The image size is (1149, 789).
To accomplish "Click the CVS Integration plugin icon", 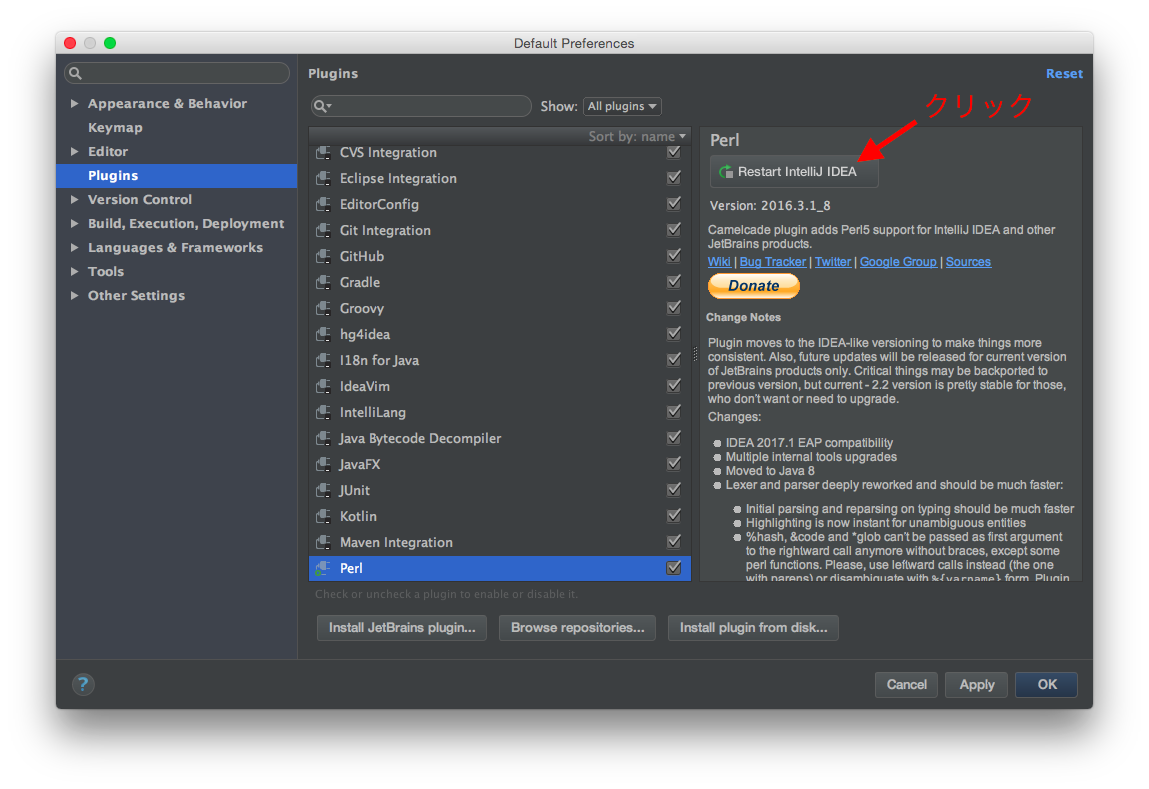I will (x=323, y=152).
